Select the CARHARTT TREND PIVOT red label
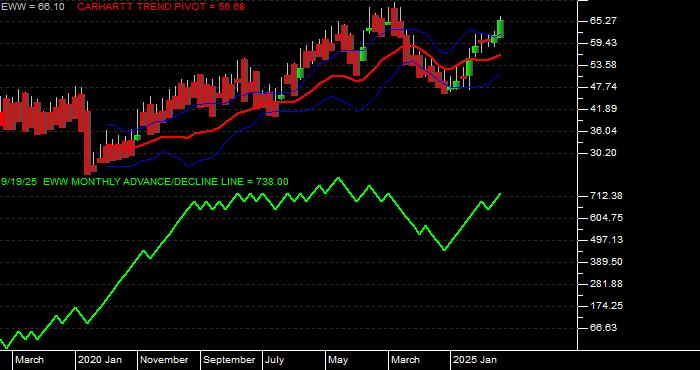The height and width of the screenshot is (370, 700). point(161,7)
